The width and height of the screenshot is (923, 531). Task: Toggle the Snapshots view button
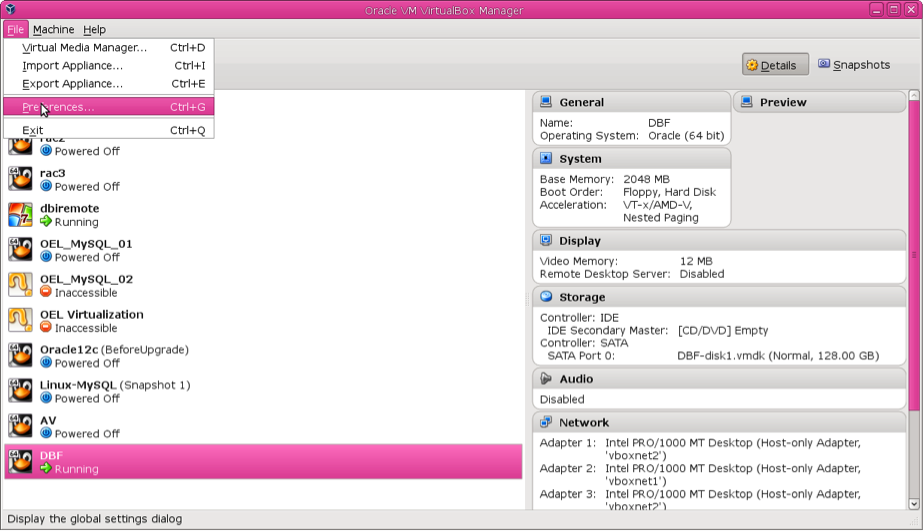tap(853, 65)
